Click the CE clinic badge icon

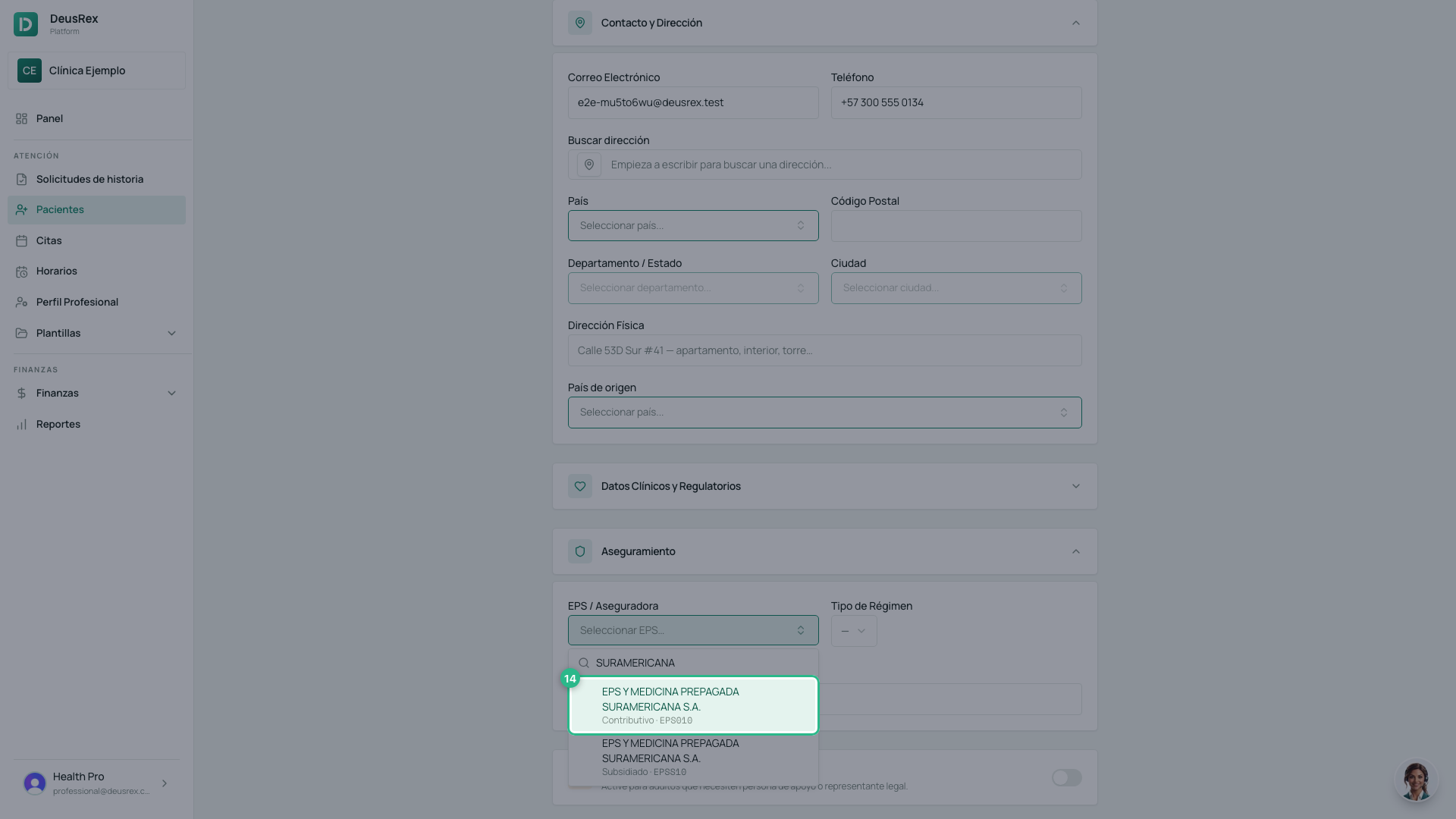(30, 71)
